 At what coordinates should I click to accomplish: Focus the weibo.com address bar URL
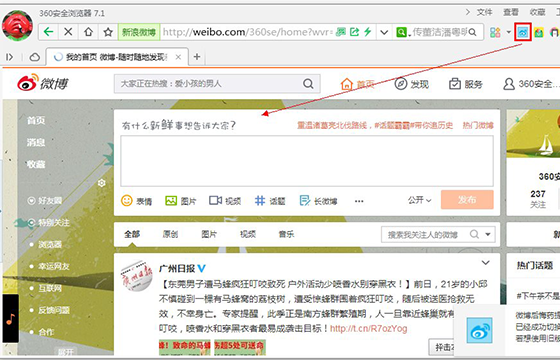click(x=247, y=32)
